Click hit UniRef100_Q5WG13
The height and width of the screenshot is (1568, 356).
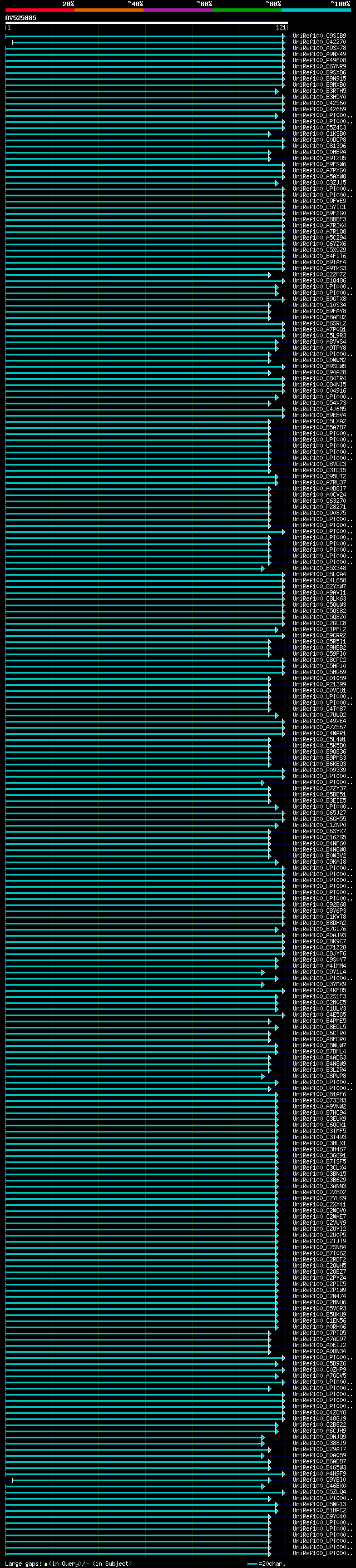[x=319, y=1504]
